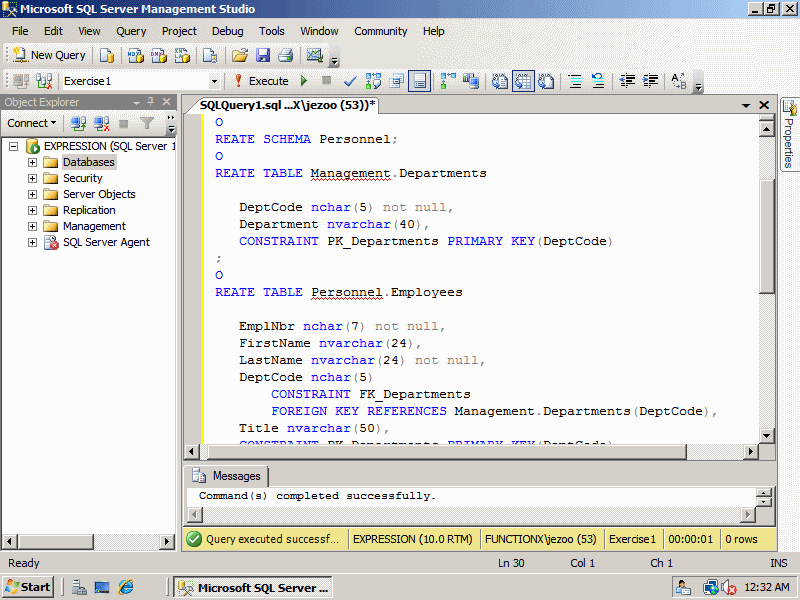Open the Community menu
The height and width of the screenshot is (600, 800).
[381, 31]
